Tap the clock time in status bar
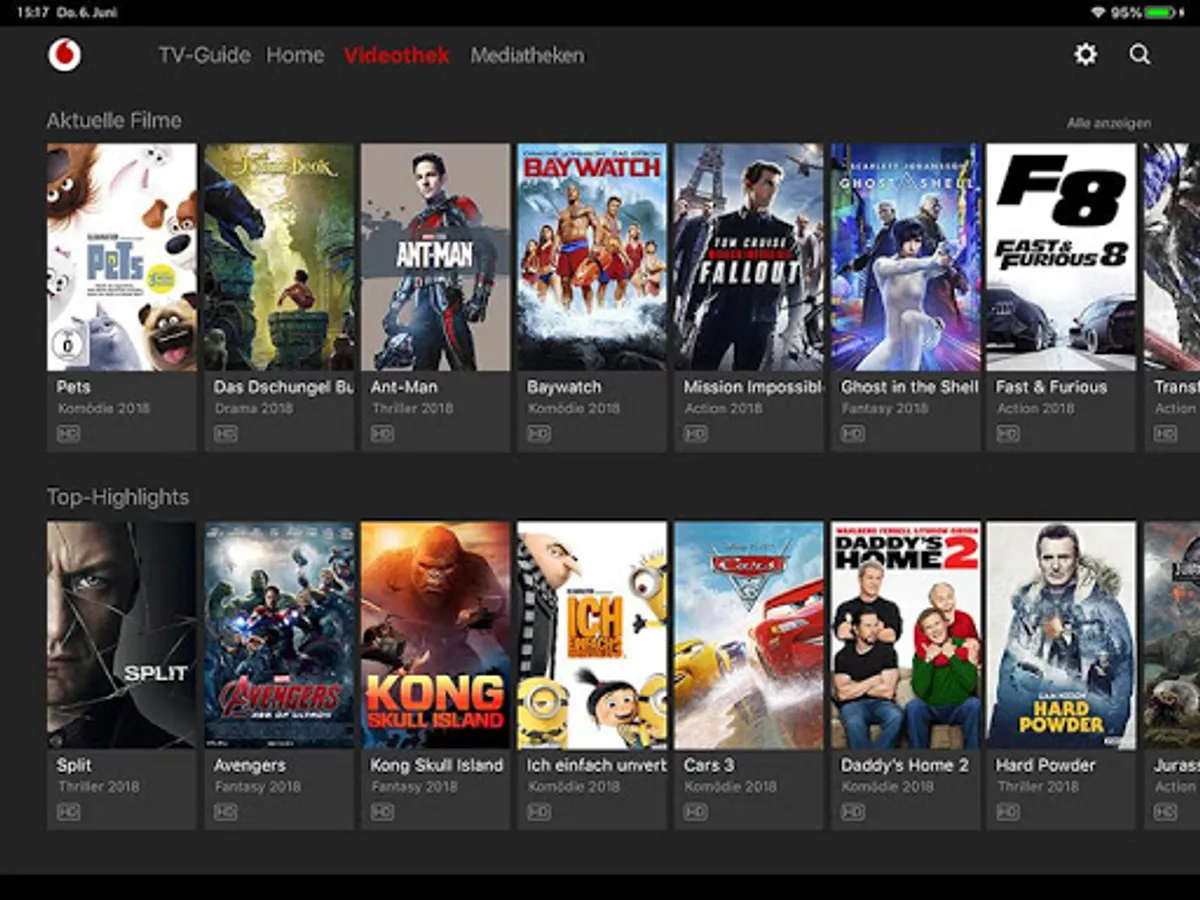Image resolution: width=1200 pixels, height=900 pixels. (32, 12)
